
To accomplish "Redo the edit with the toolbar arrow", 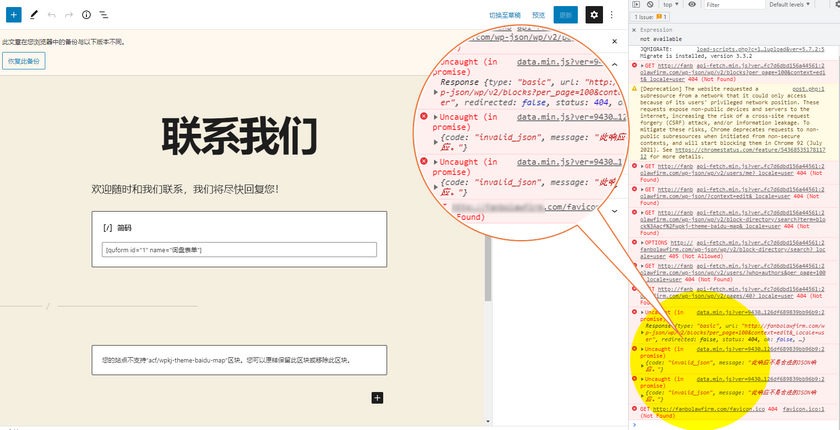I will coord(69,15).
